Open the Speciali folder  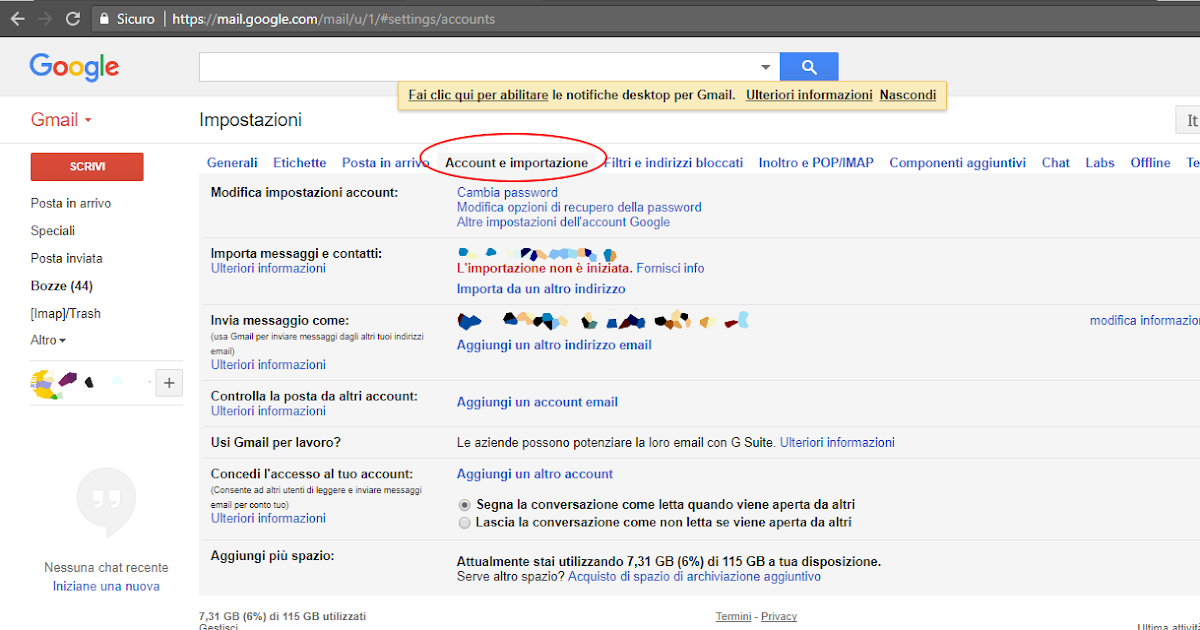(x=52, y=231)
